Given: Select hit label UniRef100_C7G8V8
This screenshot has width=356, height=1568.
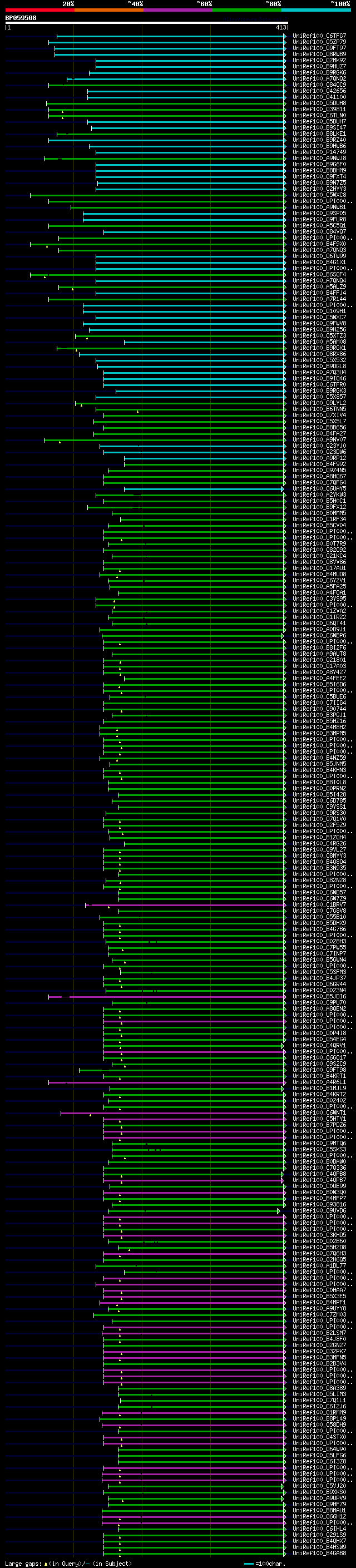Looking at the screenshot, I should click(319, 911).
